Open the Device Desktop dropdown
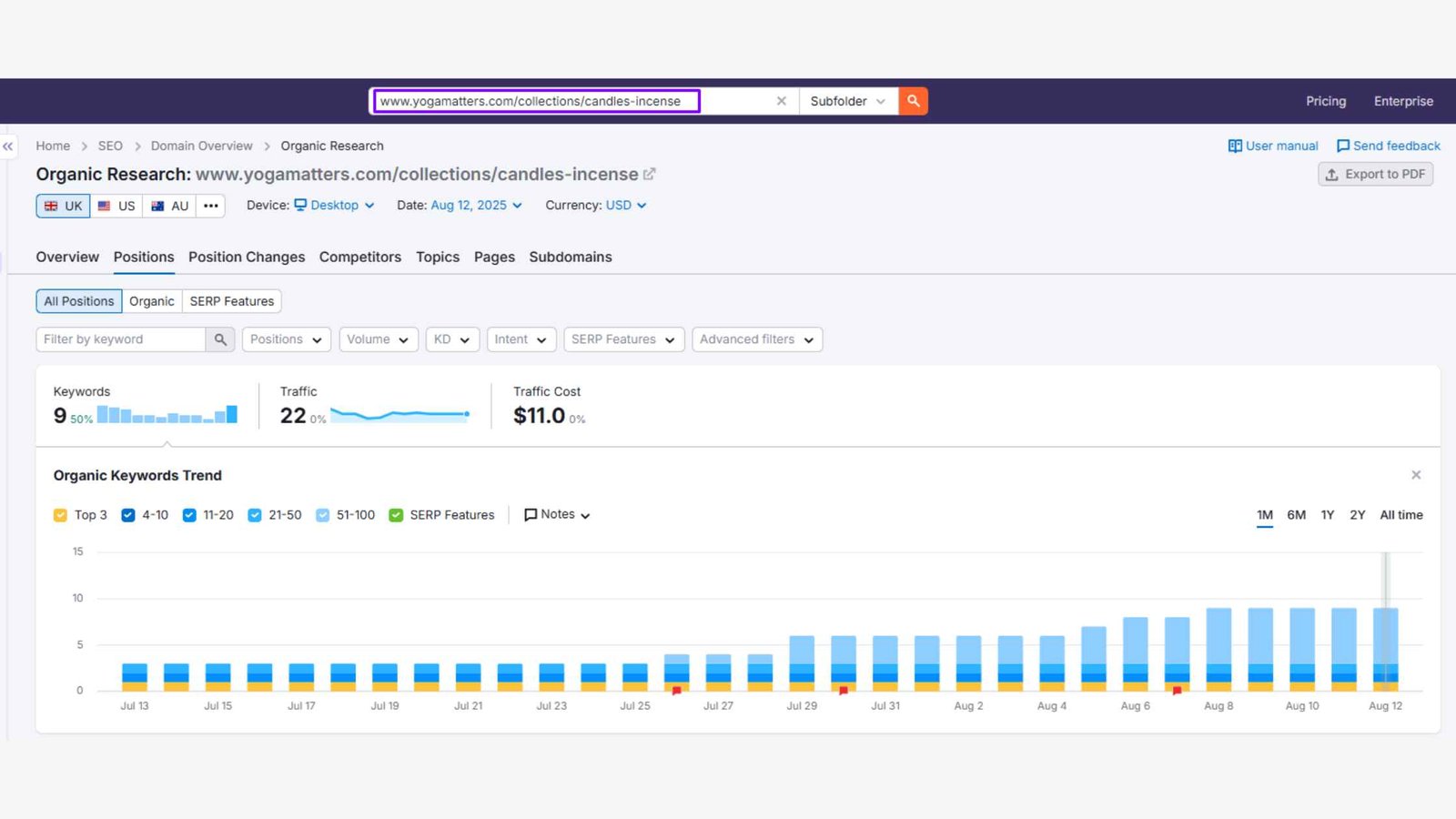Image resolution: width=1456 pixels, height=819 pixels. click(x=334, y=206)
